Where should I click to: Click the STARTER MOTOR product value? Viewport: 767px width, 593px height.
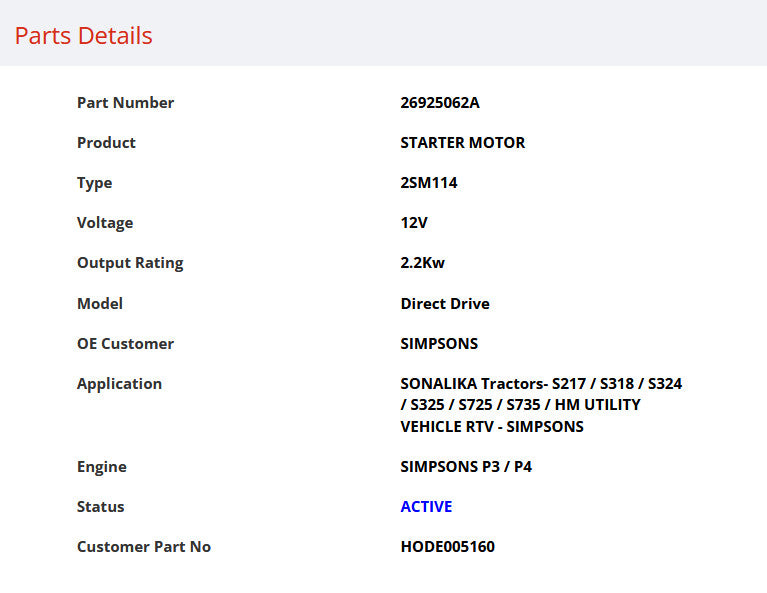pos(463,142)
